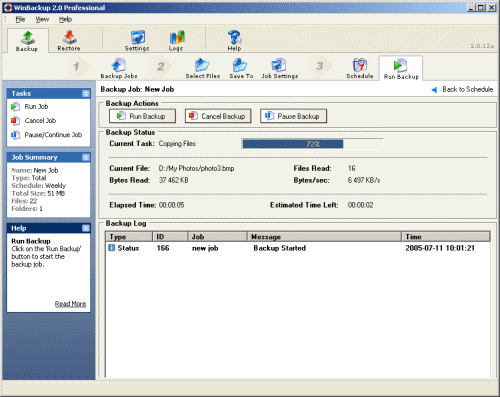Viewport: 500px width, 397px height.
Task: Switch to the Restore section
Action: [x=69, y=41]
